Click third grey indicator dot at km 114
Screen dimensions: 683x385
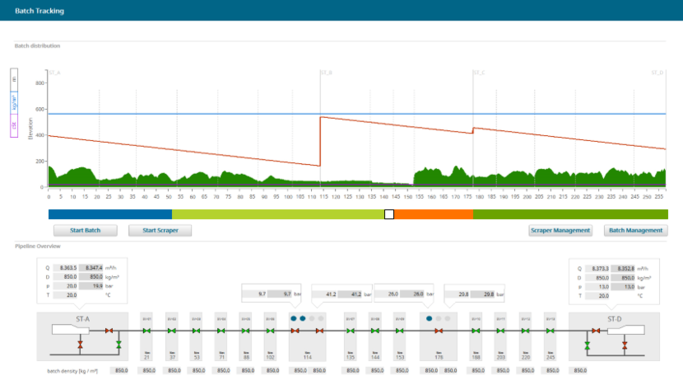click(x=312, y=318)
